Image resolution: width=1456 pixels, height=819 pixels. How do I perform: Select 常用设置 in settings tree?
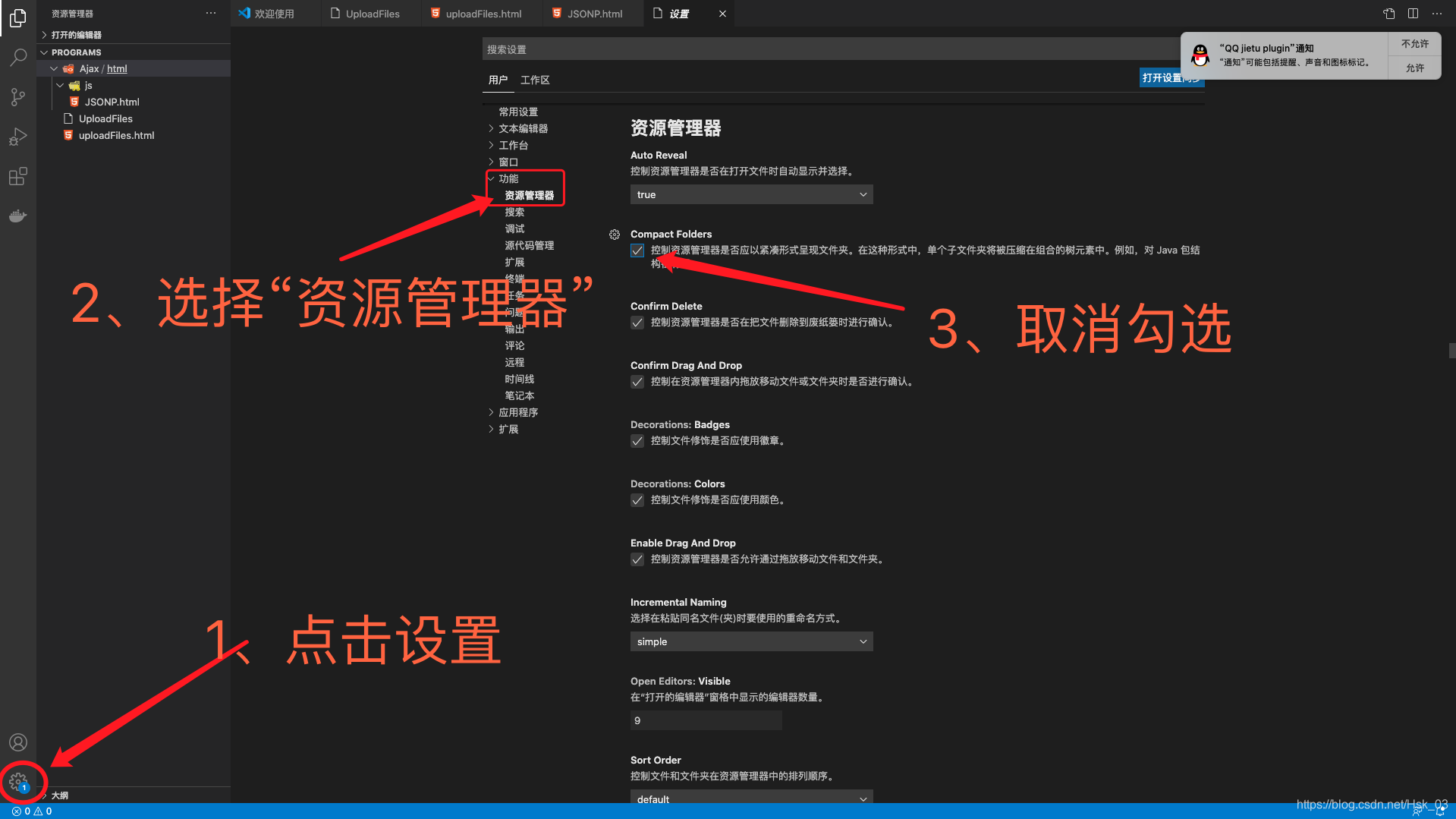[518, 112]
